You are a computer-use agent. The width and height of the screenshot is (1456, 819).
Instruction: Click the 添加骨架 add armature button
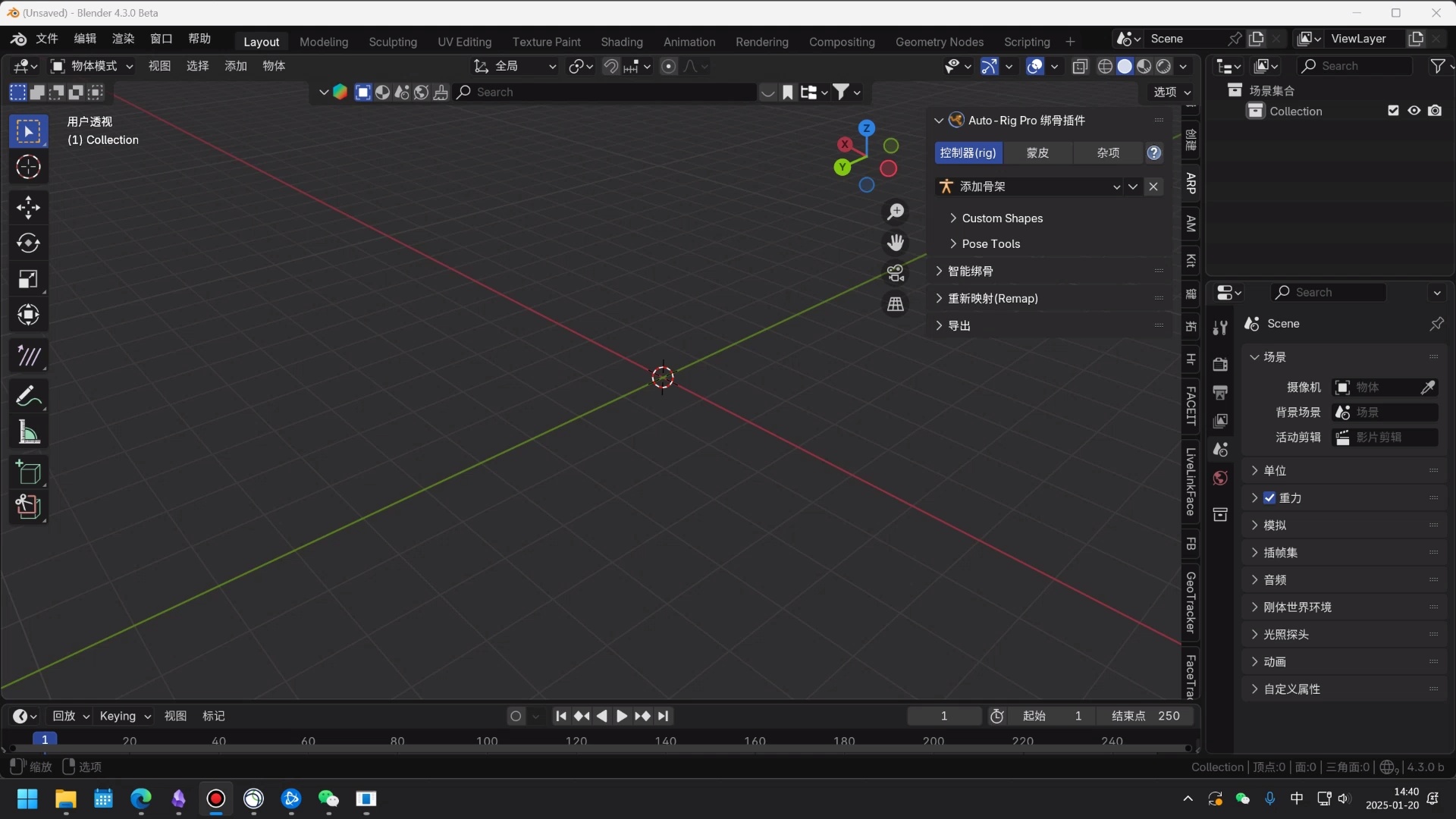(x=1029, y=187)
